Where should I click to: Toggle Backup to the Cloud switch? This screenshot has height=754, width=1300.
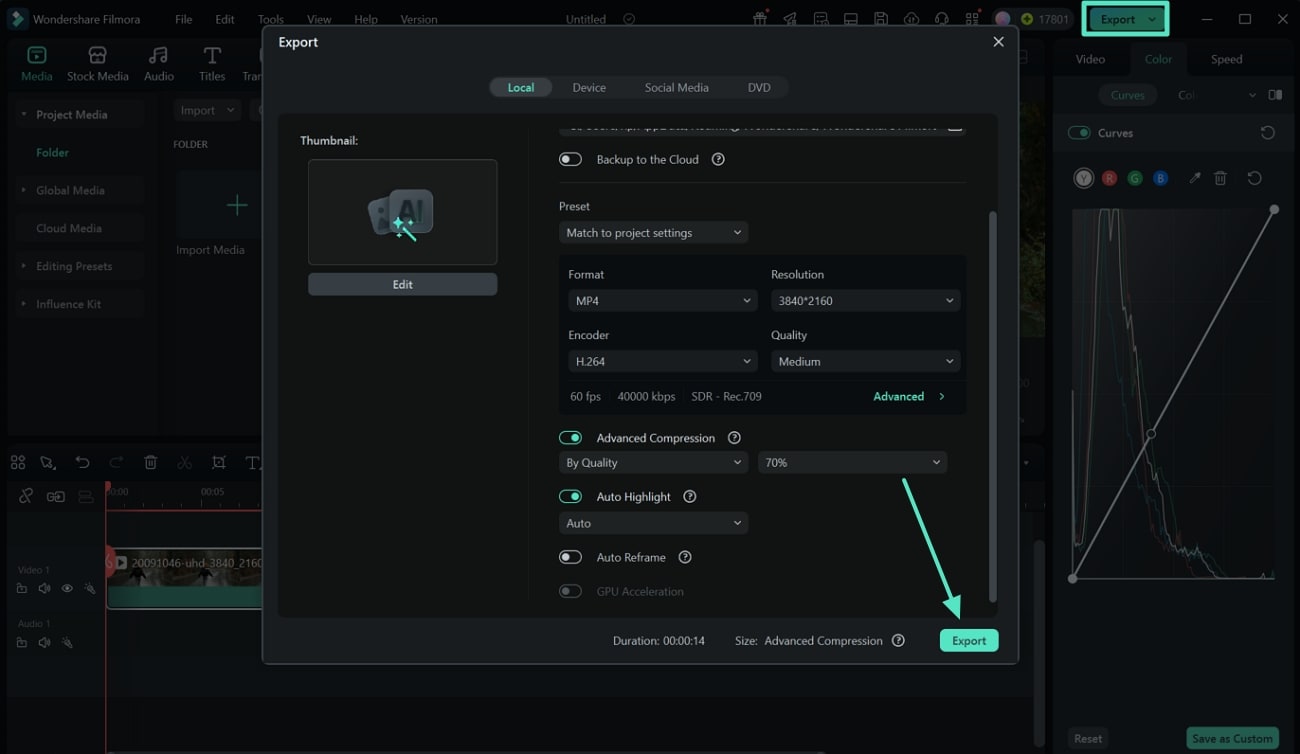570,159
